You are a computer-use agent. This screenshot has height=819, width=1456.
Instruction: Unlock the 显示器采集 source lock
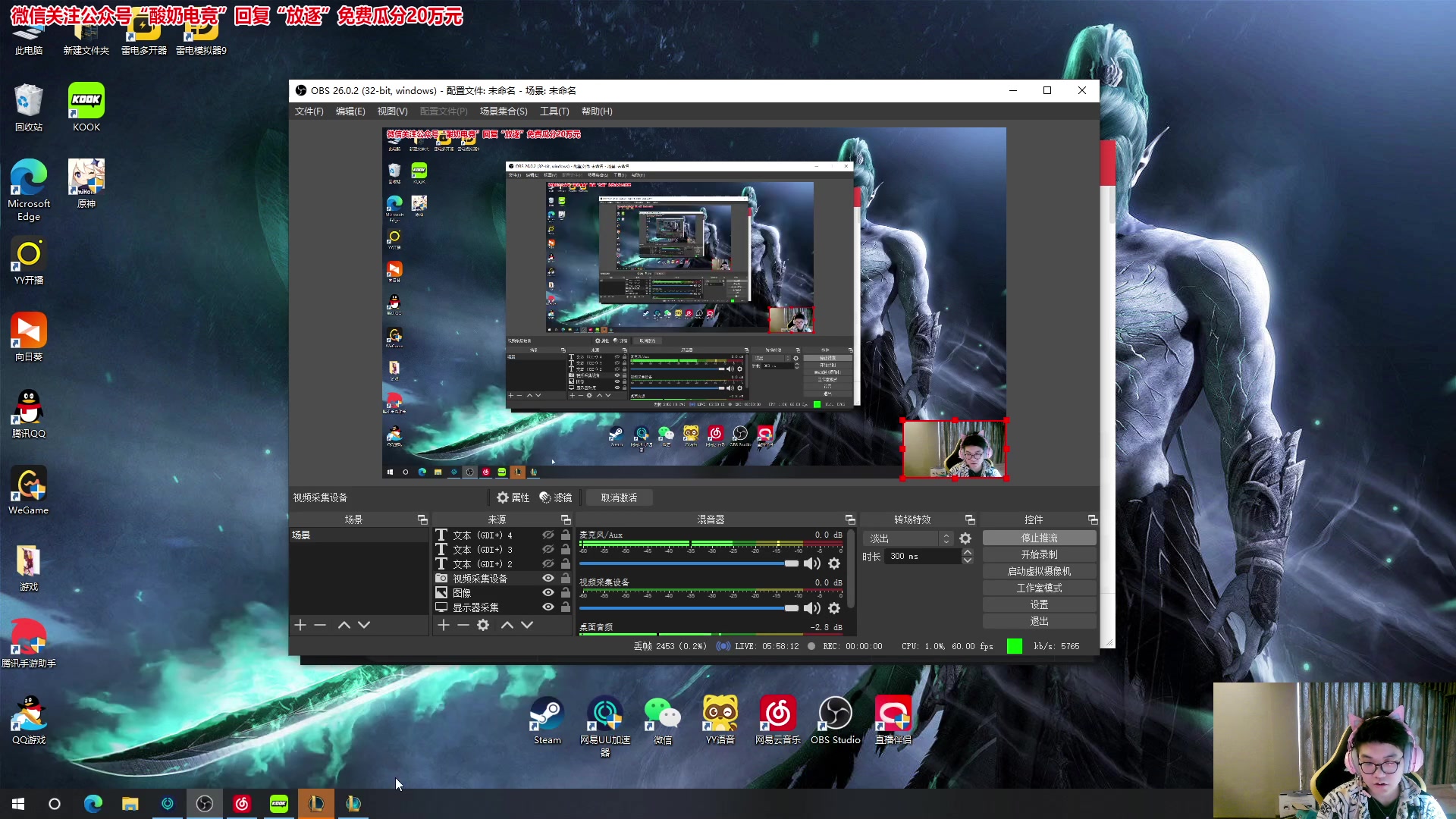pyautogui.click(x=566, y=607)
